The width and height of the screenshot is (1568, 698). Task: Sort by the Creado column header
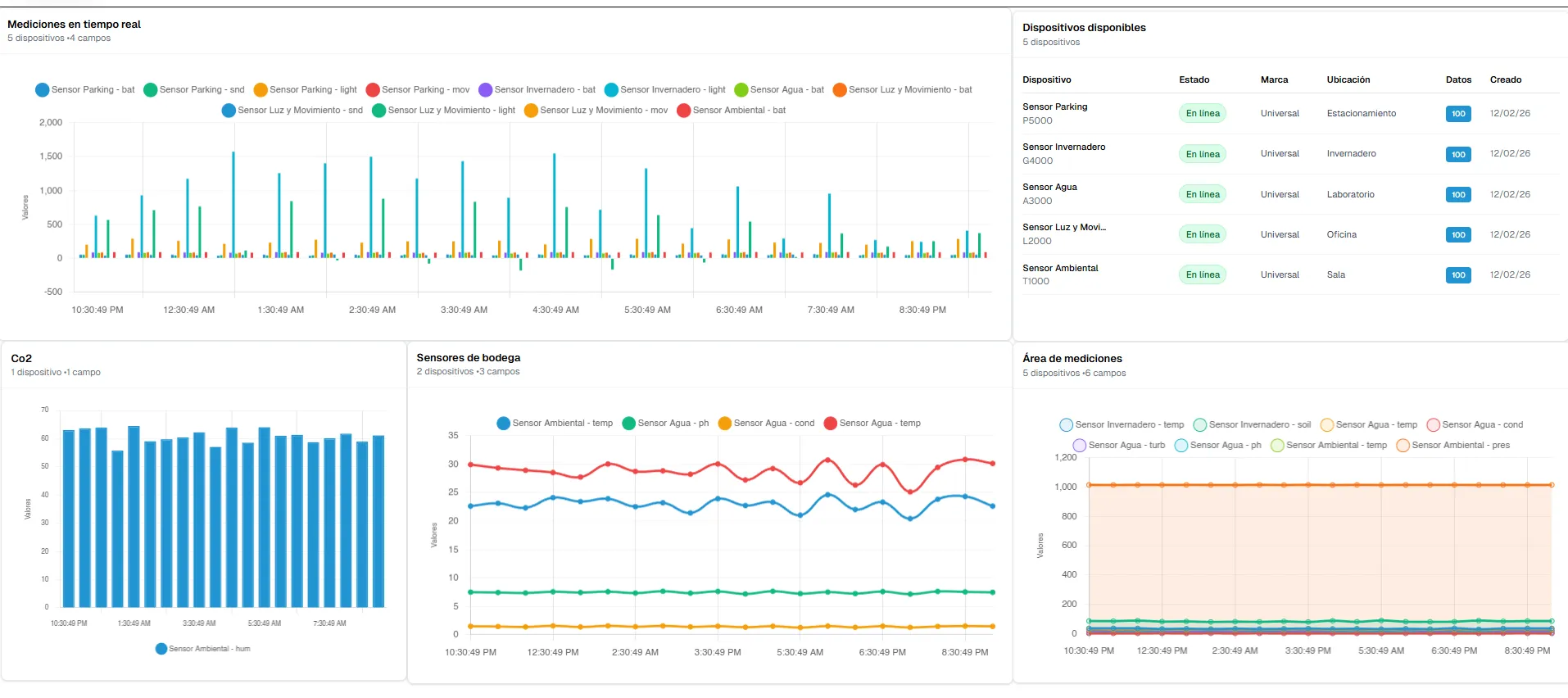[1506, 79]
